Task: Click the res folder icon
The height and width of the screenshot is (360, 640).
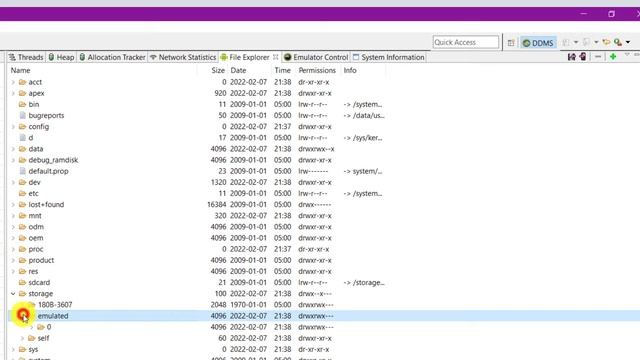Action: (22, 271)
